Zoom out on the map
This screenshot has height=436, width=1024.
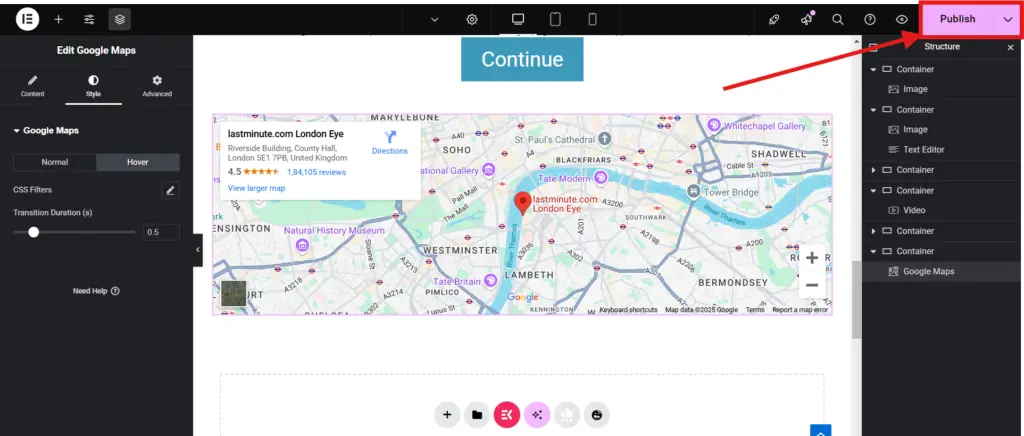[812, 285]
